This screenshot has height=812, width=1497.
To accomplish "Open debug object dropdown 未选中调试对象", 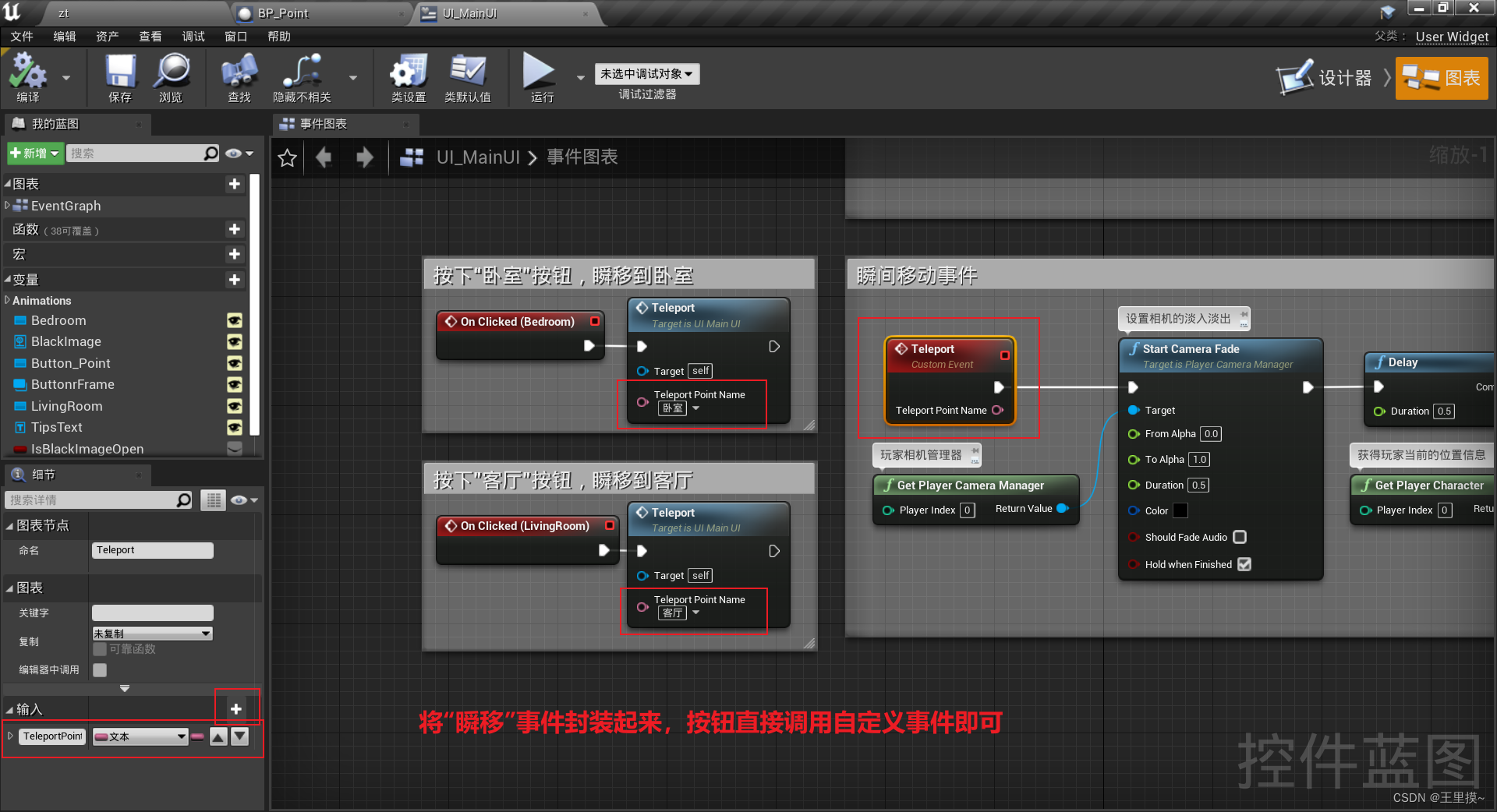I will coord(647,74).
